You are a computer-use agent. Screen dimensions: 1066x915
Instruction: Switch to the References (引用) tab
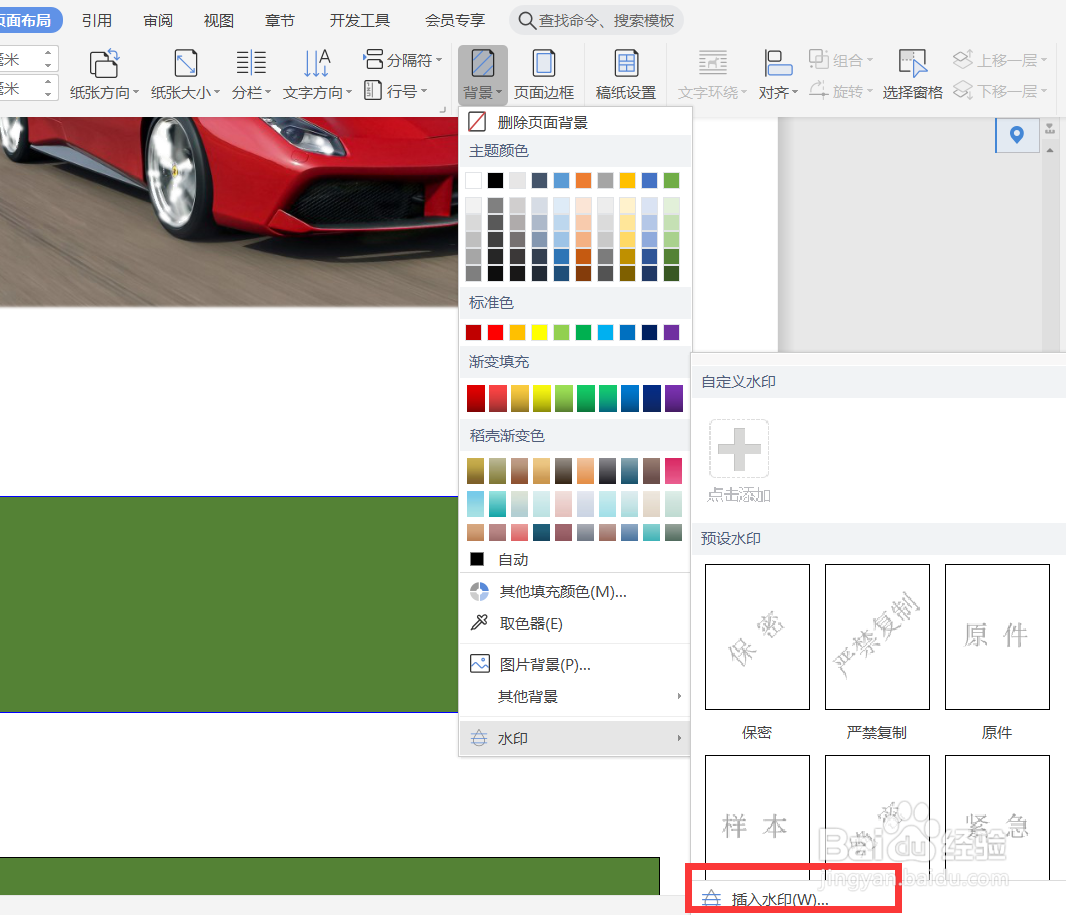97,20
